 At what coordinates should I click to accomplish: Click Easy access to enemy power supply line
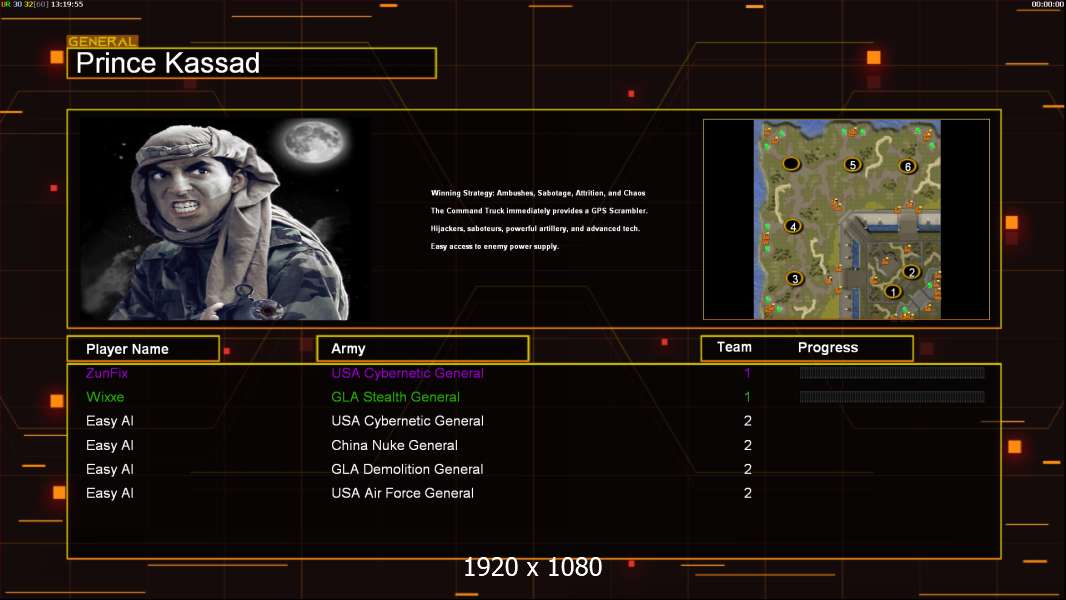494,246
